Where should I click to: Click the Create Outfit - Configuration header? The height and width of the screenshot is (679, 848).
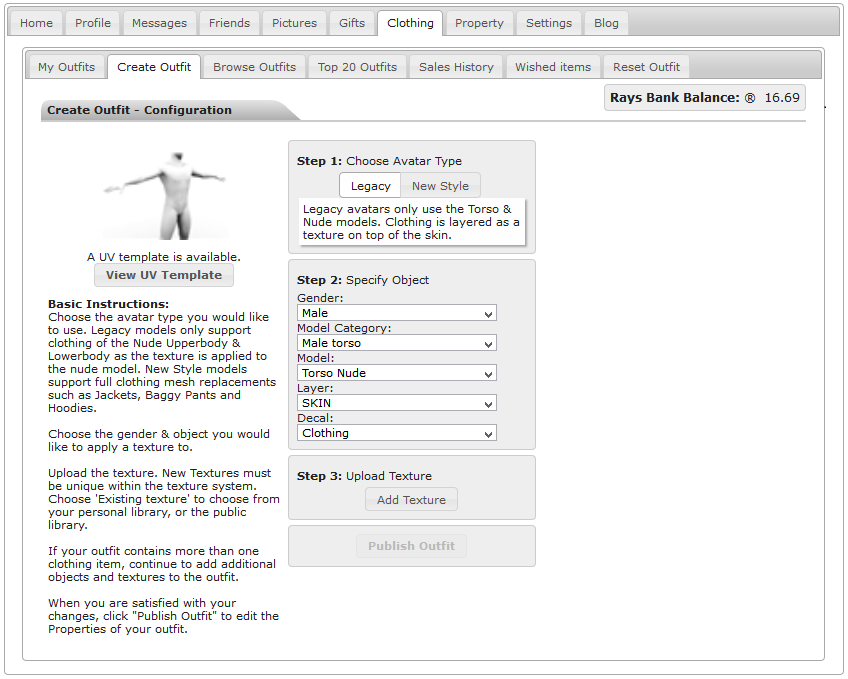coord(139,110)
